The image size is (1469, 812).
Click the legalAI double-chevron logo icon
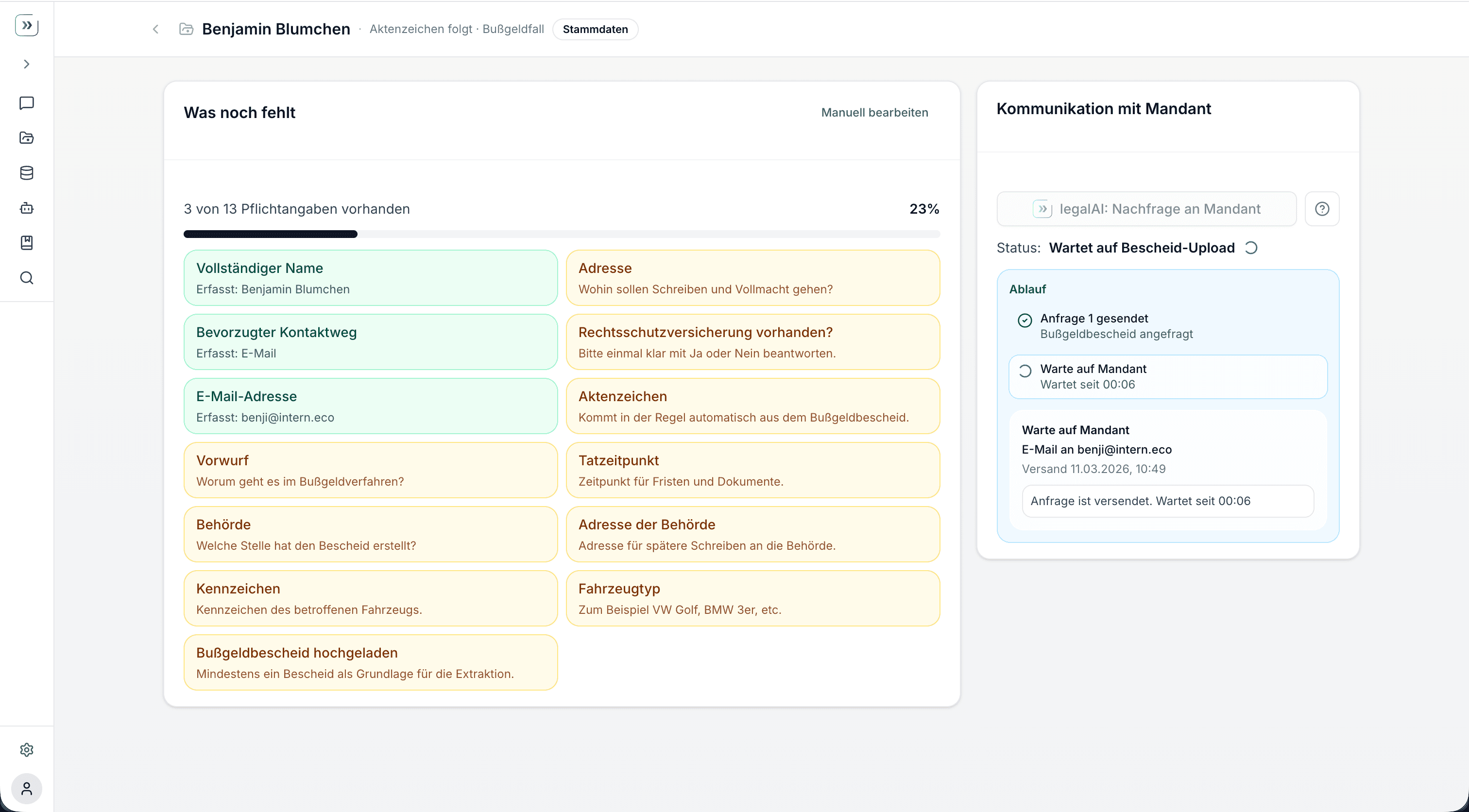pos(27,25)
